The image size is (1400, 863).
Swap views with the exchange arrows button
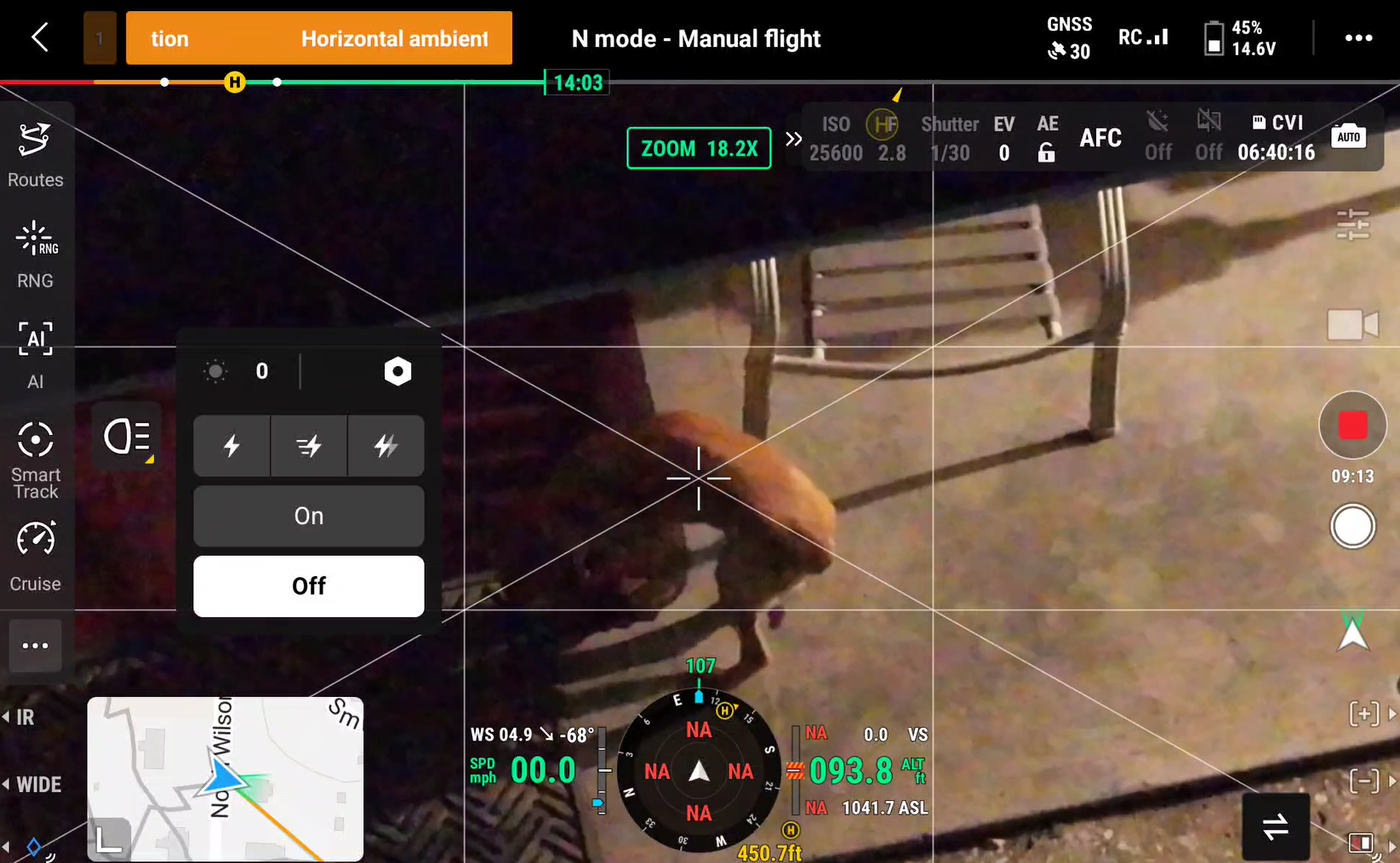1275,826
